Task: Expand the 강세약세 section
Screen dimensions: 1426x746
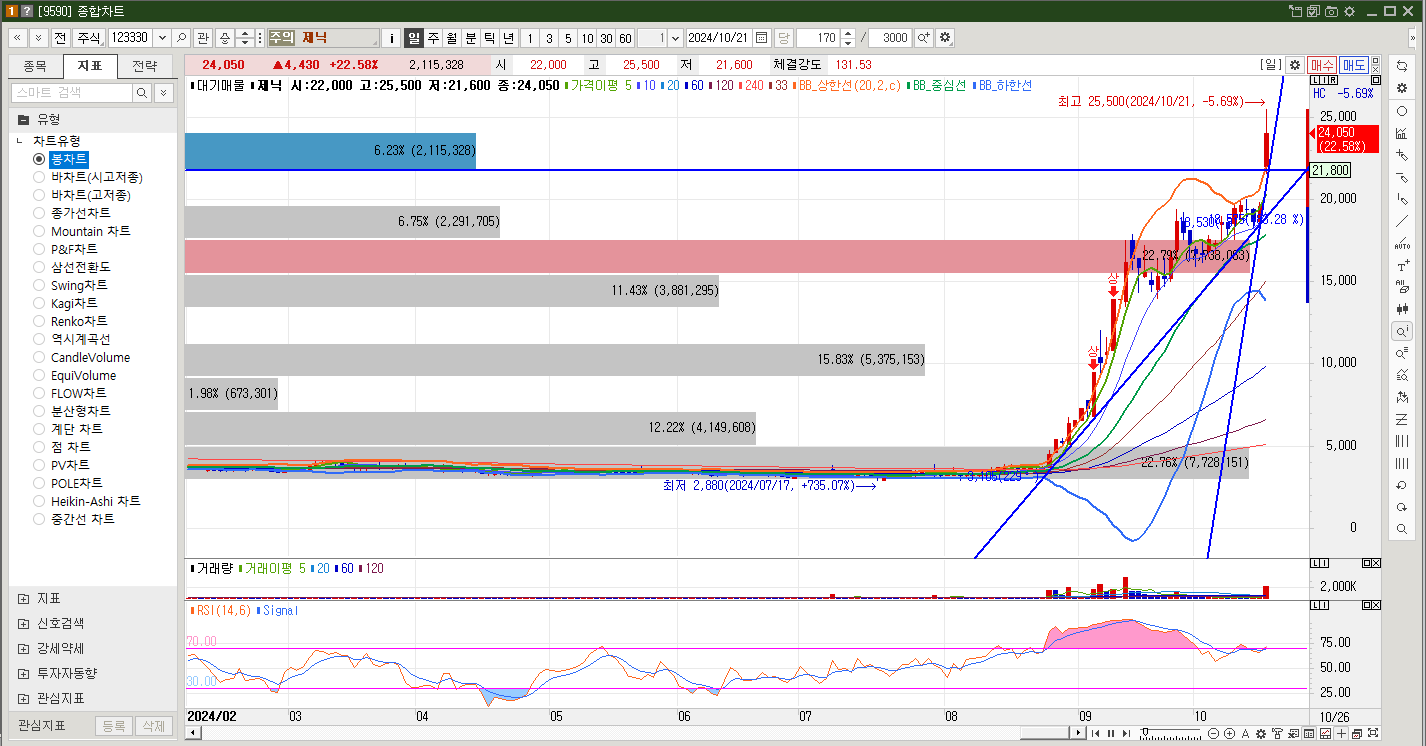Action: 23,649
